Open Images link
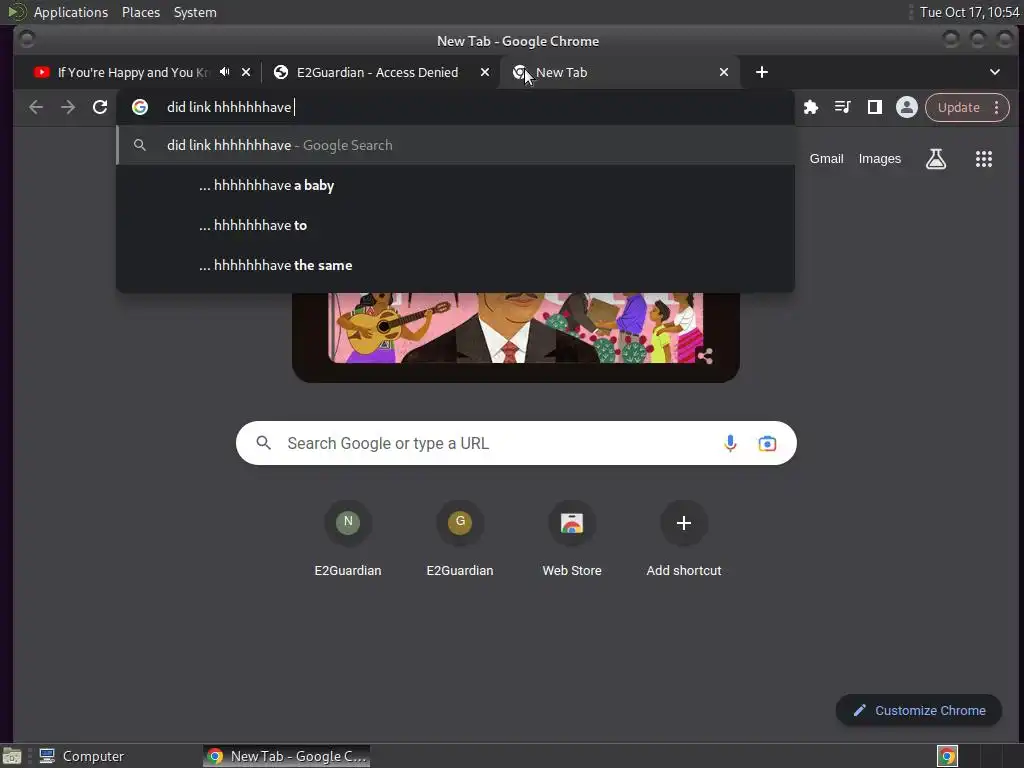The height and width of the screenshot is (768, 1024). pyautogui.click(x=879, y=159)
